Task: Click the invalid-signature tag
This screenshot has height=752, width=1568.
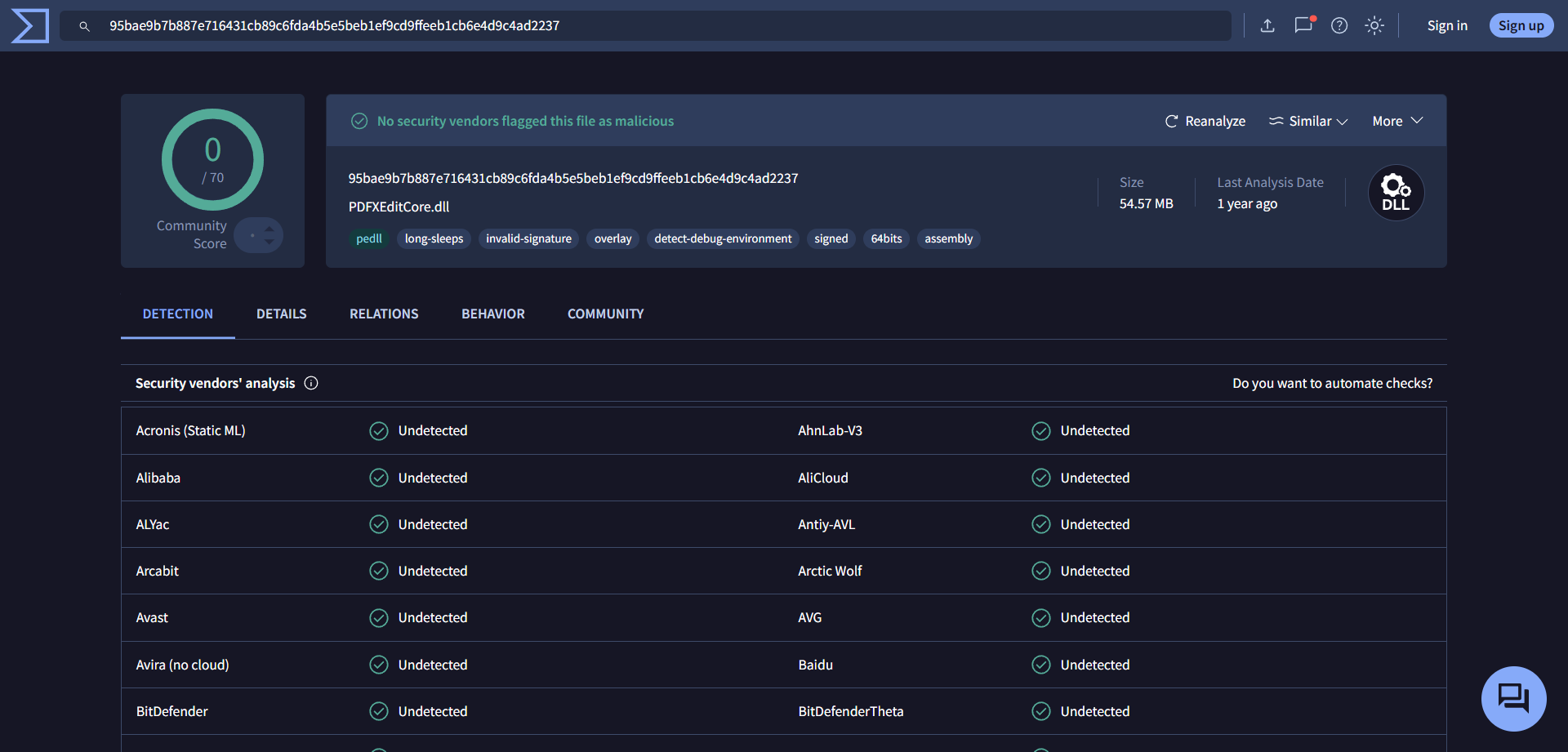Action: (528, 238)
